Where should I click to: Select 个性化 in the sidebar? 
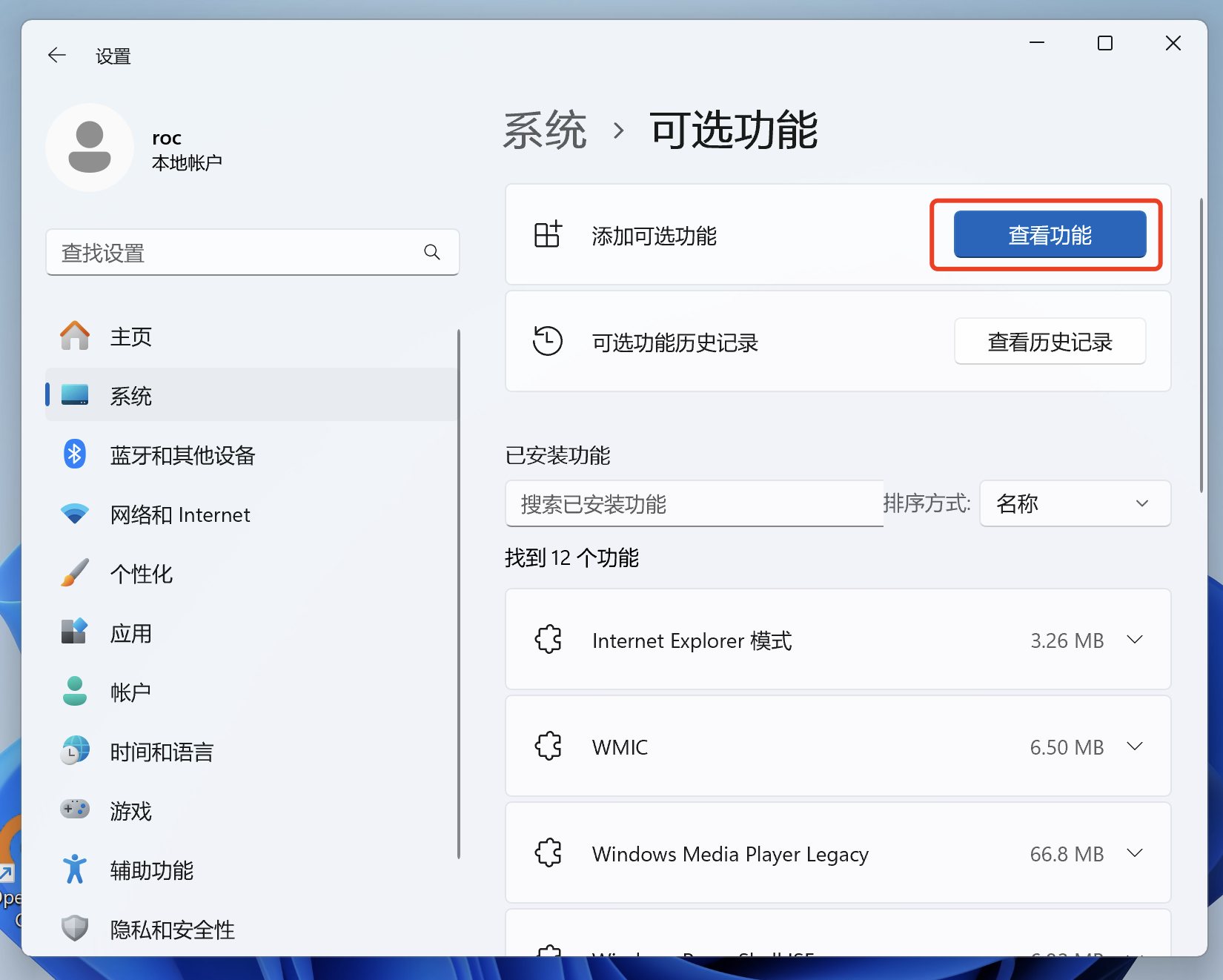coord(252,573)
